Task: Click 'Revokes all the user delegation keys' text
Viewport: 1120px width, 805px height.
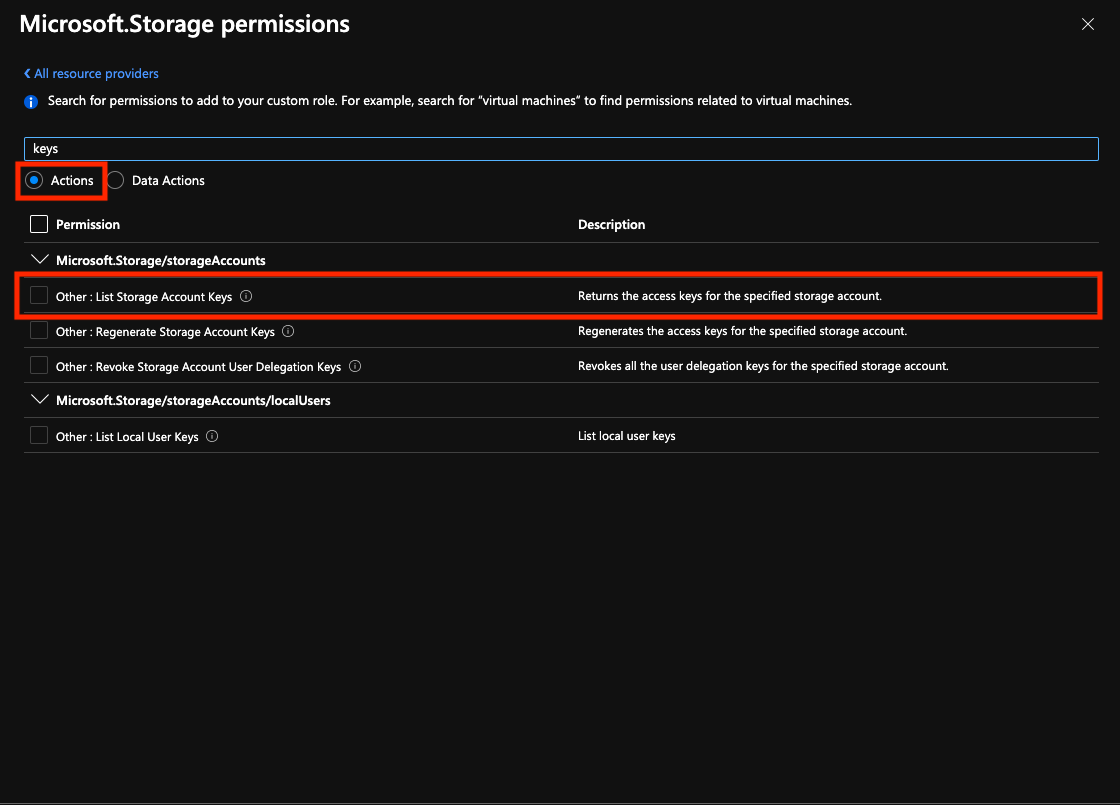Action: point(763,366)
